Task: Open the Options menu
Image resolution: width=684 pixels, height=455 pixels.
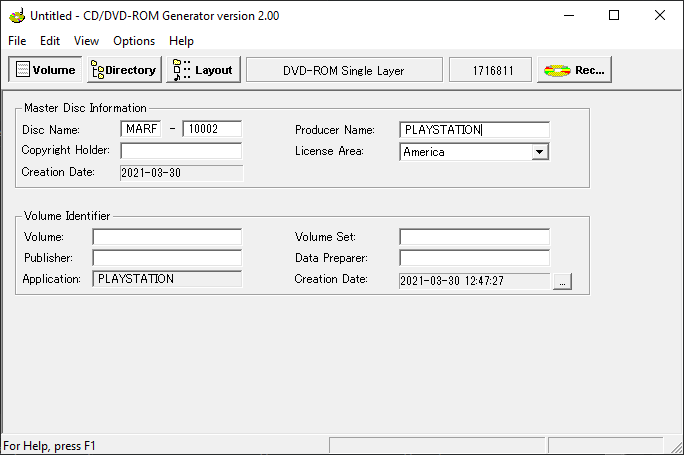Action: (134, 41)
